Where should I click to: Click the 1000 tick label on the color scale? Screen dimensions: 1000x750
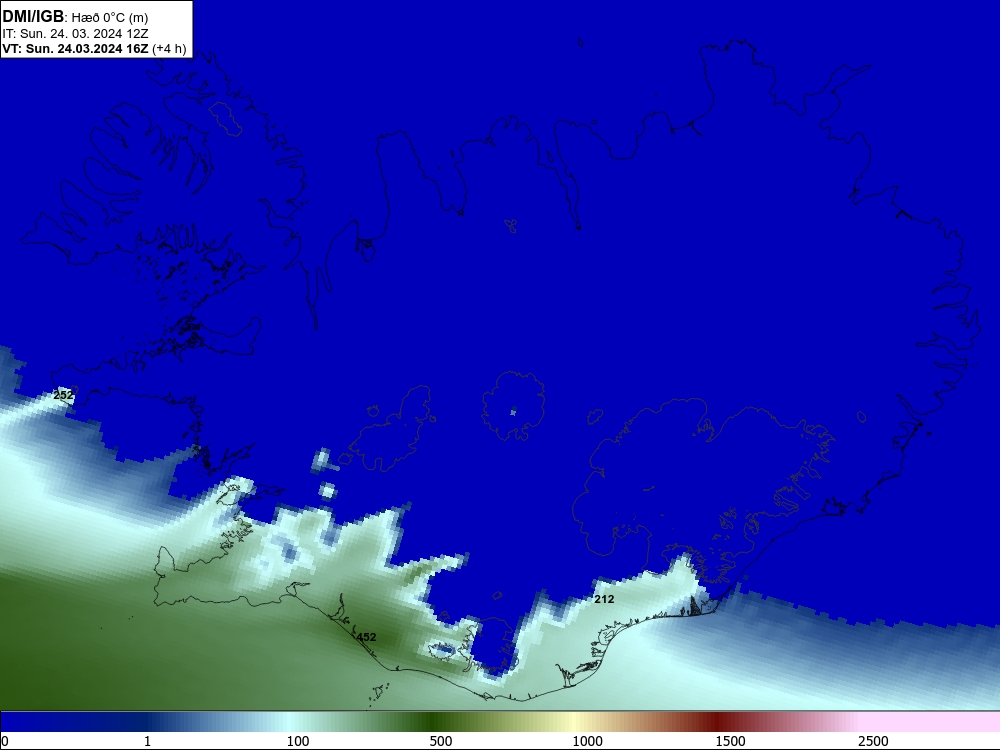pos(587,741)
